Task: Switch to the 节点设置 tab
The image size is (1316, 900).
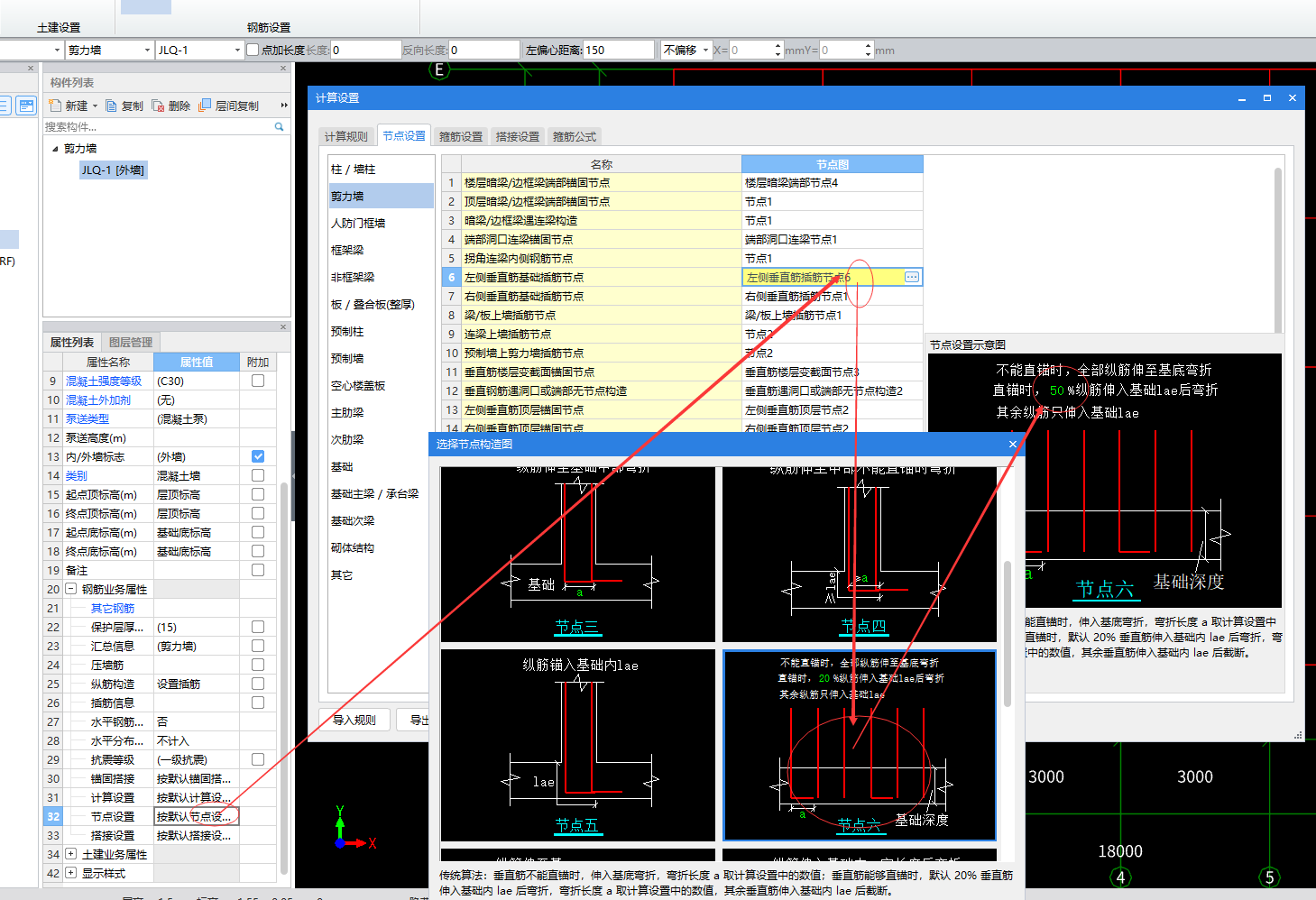Action: (x=403, y=135)
